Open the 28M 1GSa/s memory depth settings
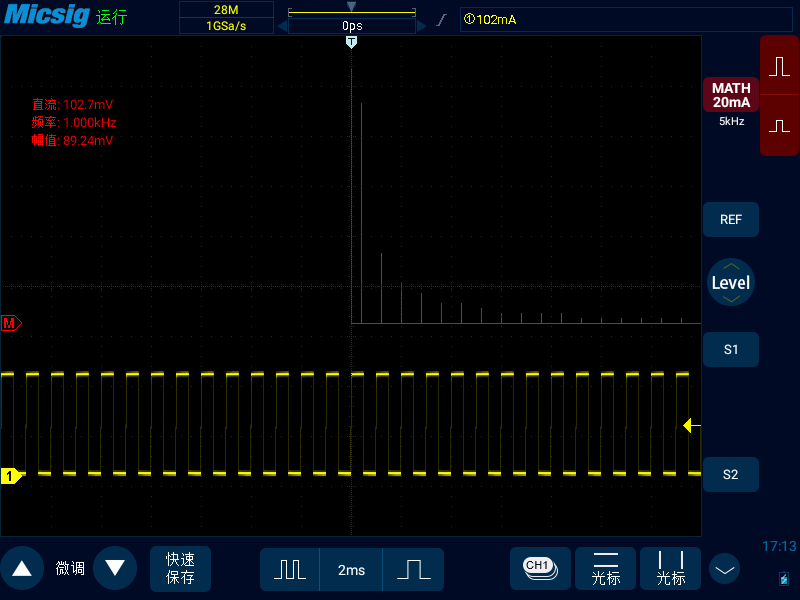 point(225,17)
